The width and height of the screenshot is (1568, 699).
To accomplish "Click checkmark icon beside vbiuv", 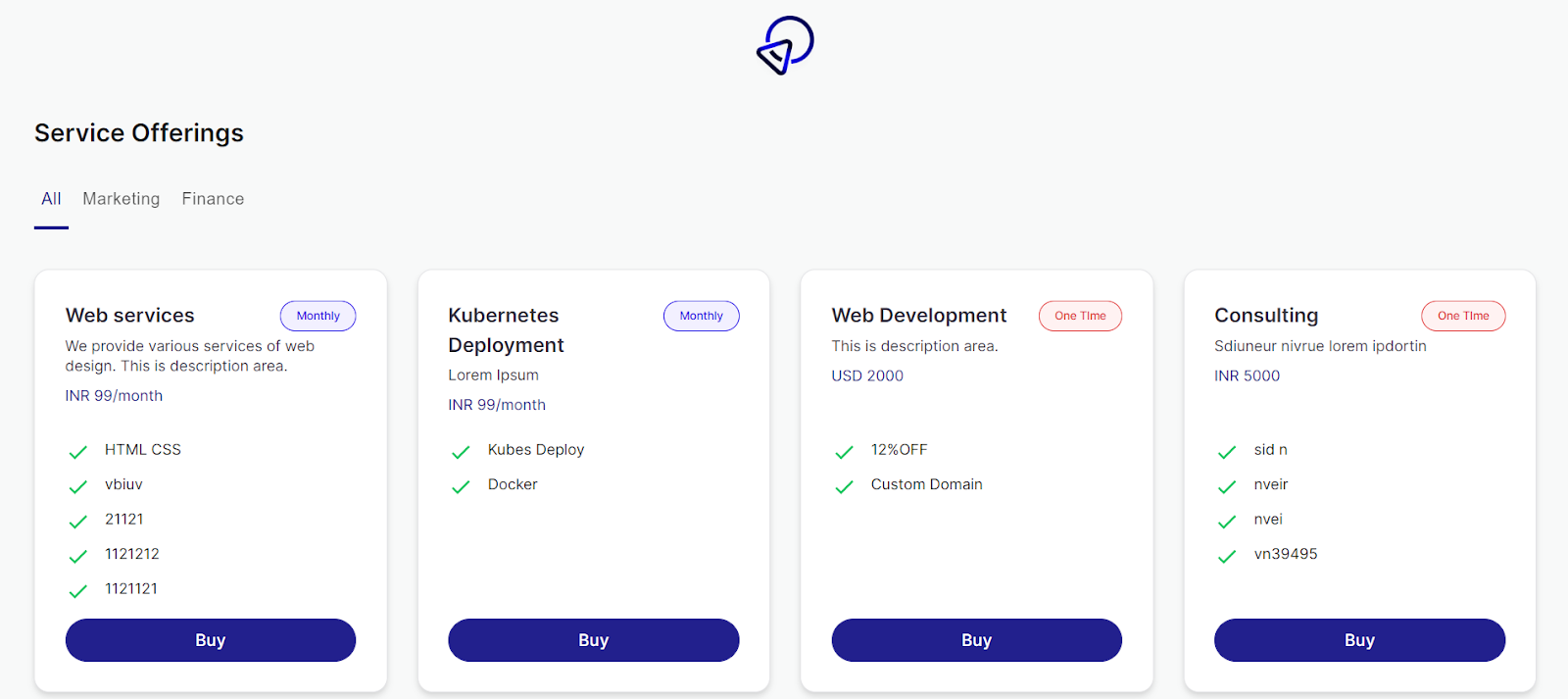I will 78,487.
